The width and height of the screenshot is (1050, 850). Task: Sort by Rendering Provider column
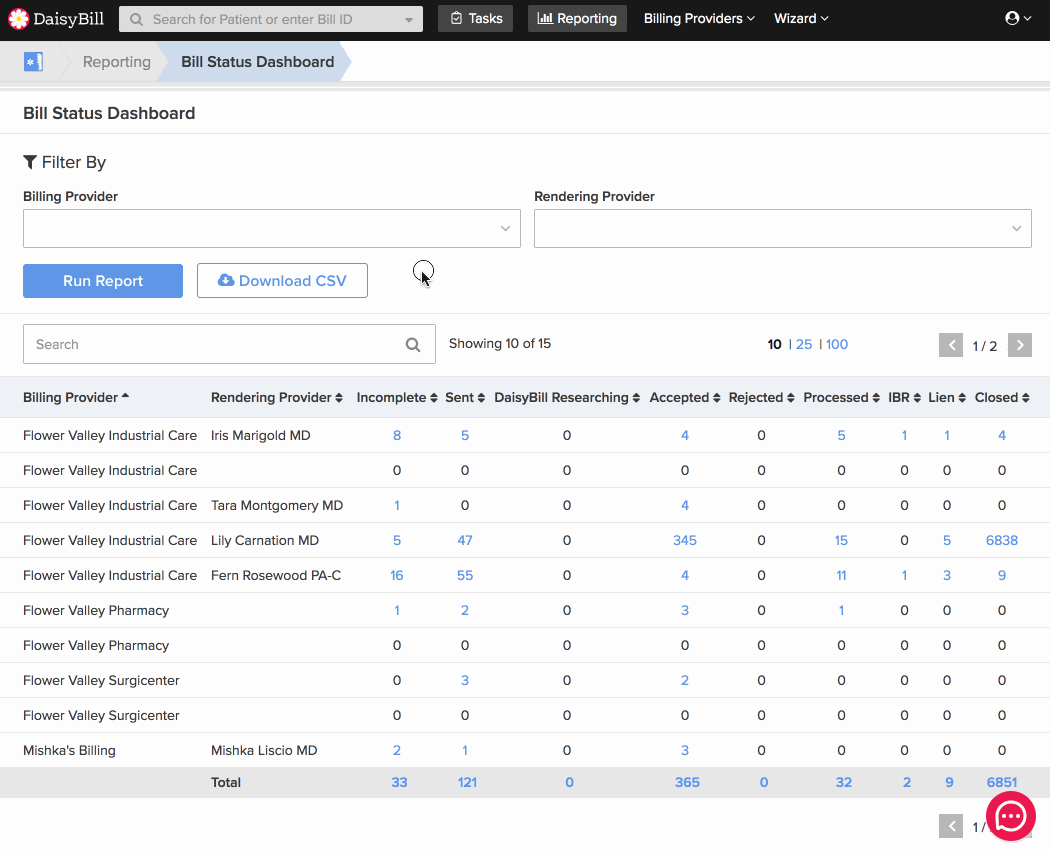pos(277,397)
